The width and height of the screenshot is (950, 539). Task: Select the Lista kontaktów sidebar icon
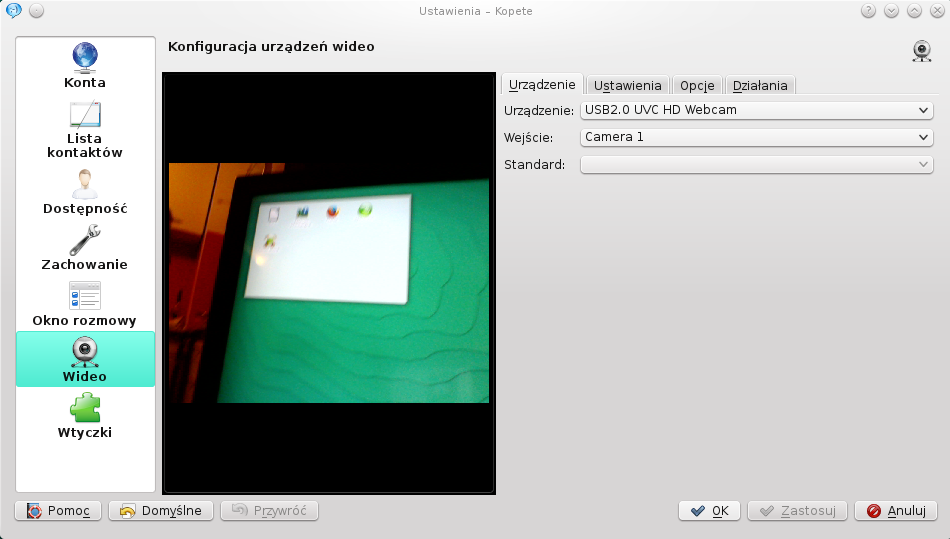tap(85, 114)
